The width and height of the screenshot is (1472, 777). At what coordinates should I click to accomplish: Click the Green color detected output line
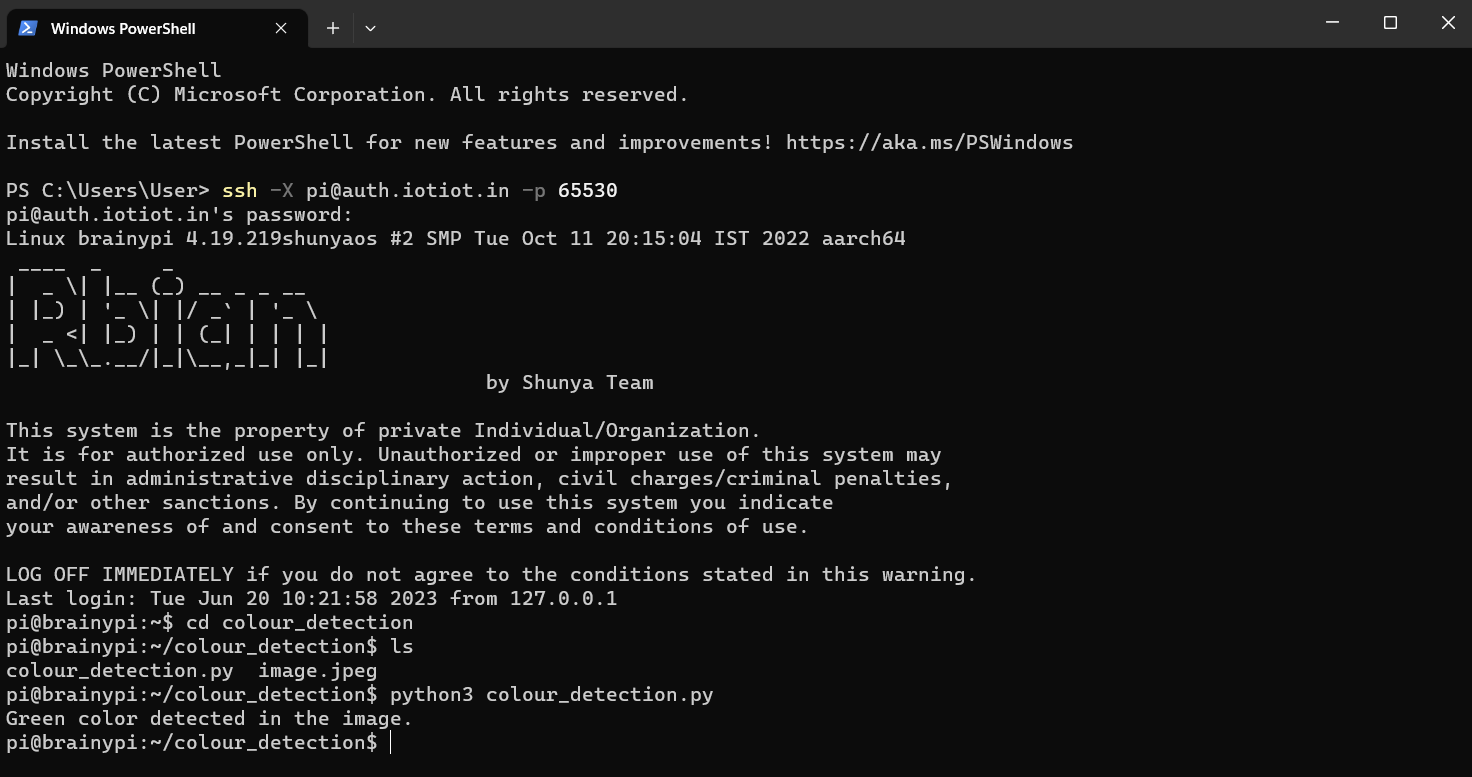(209, 719)
